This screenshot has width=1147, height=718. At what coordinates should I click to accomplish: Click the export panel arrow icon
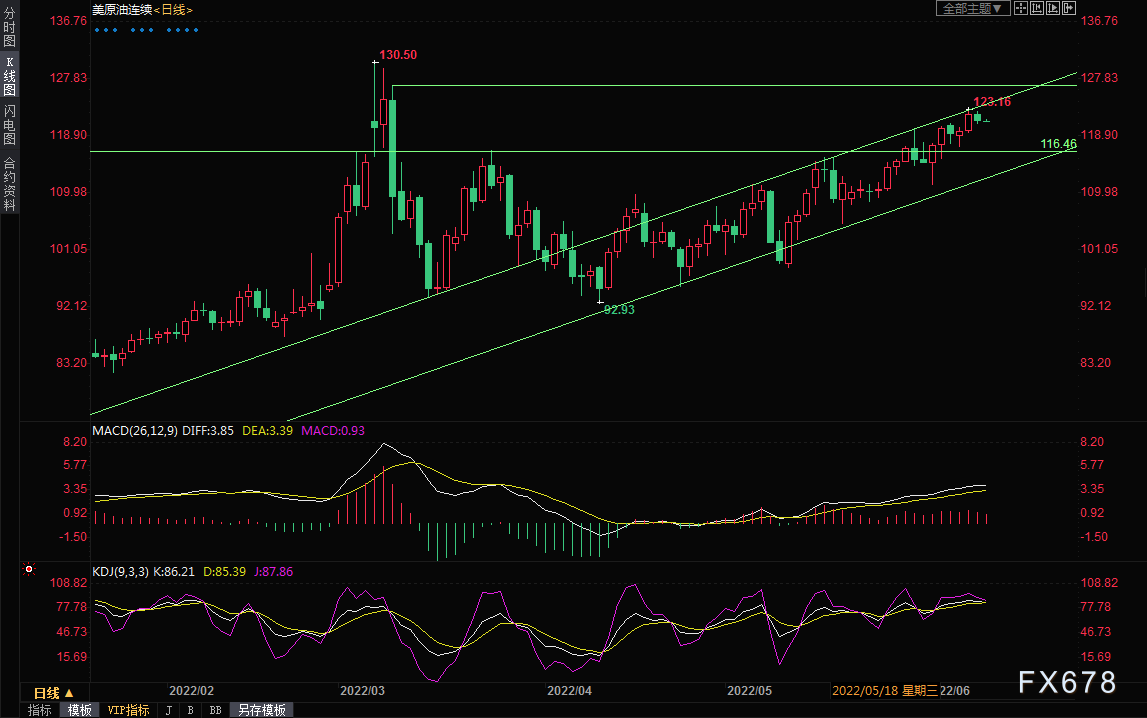pyautogui.click(x=1069, y=8)
